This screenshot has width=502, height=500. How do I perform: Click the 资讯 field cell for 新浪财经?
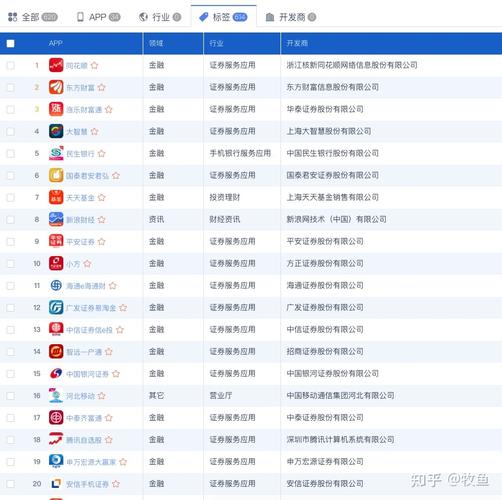coord(156,219)
